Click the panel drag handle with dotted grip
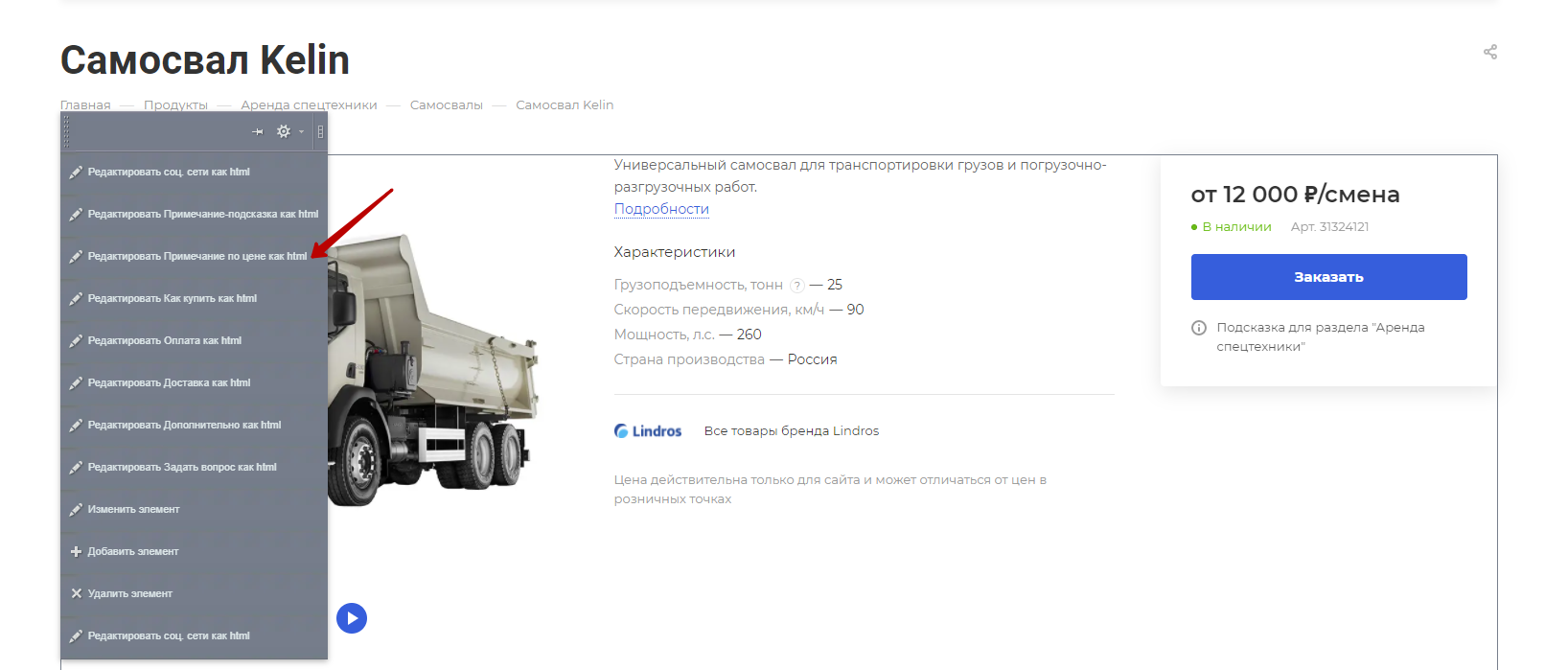1568x670 pixels. (66, 131)
